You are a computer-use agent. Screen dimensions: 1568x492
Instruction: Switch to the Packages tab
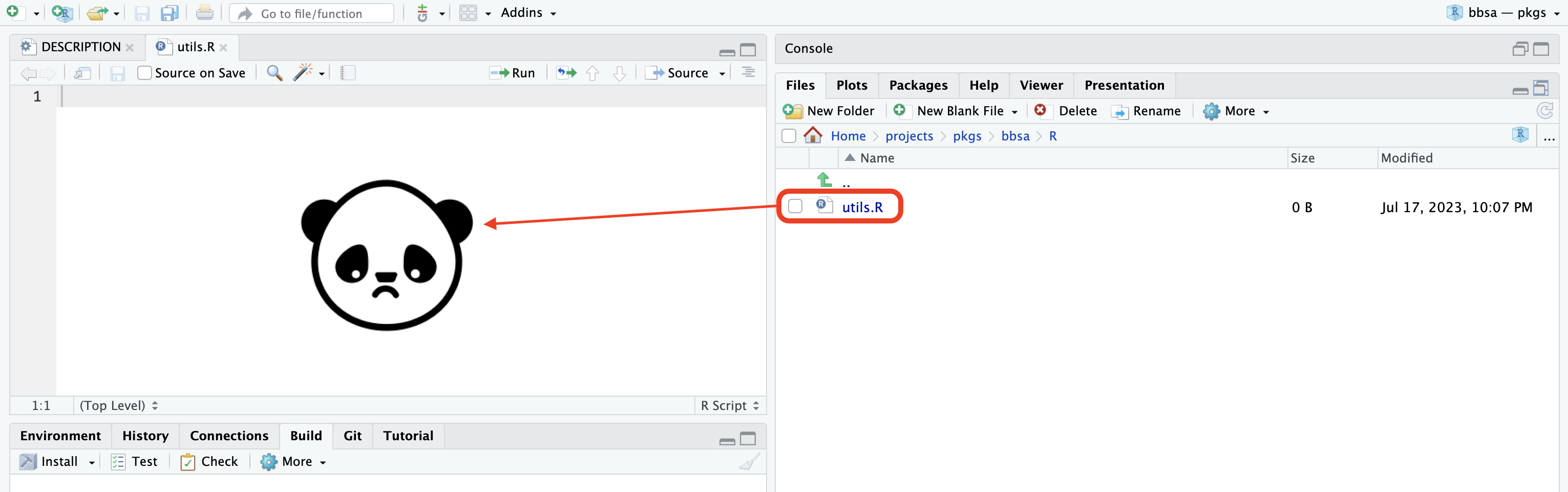(x=918, y=85)
